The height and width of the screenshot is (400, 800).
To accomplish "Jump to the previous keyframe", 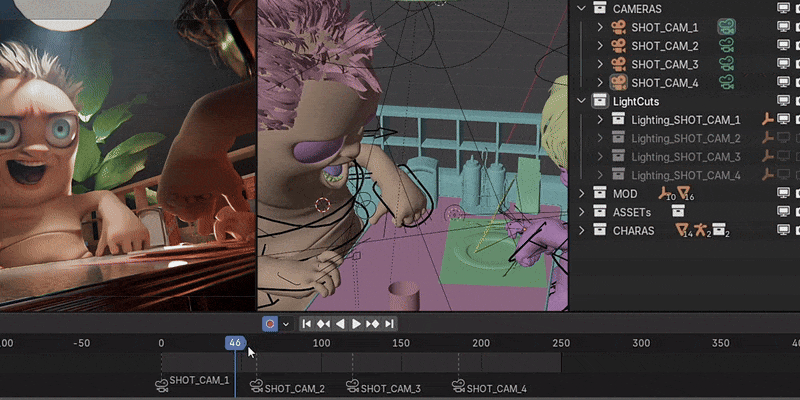I will click(323, 324).
